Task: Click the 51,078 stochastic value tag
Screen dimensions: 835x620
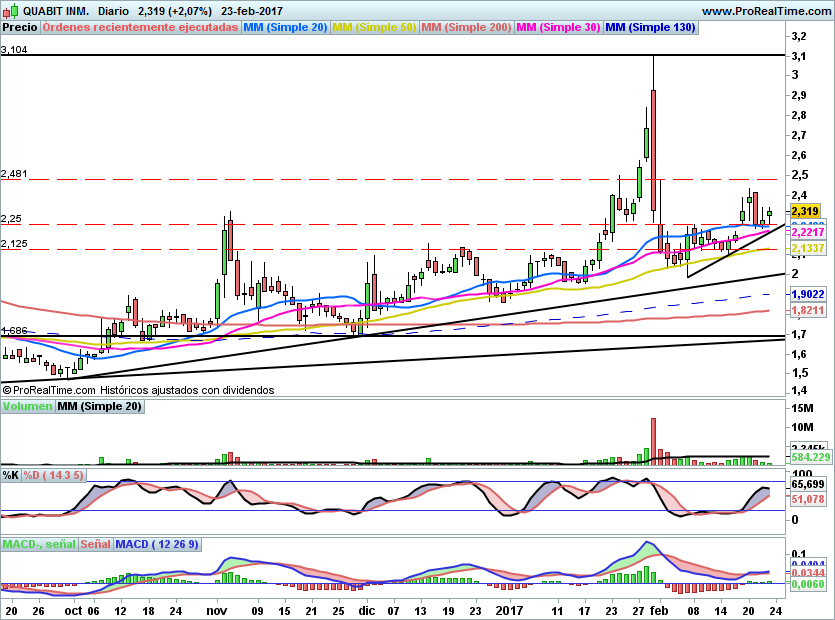Action: coord(808,499)
